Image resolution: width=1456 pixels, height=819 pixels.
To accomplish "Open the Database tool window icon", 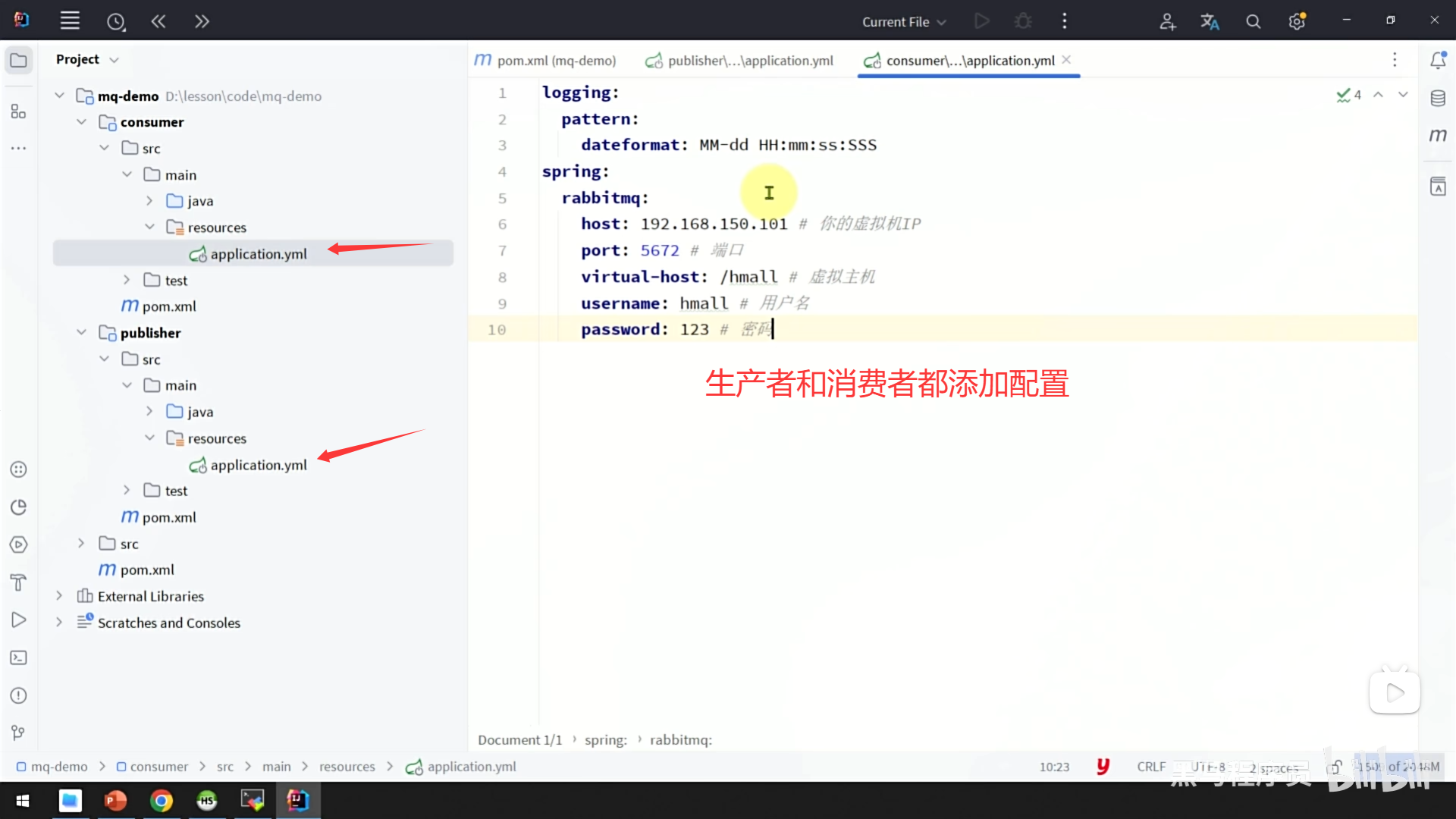I will tap(1438, 98).
